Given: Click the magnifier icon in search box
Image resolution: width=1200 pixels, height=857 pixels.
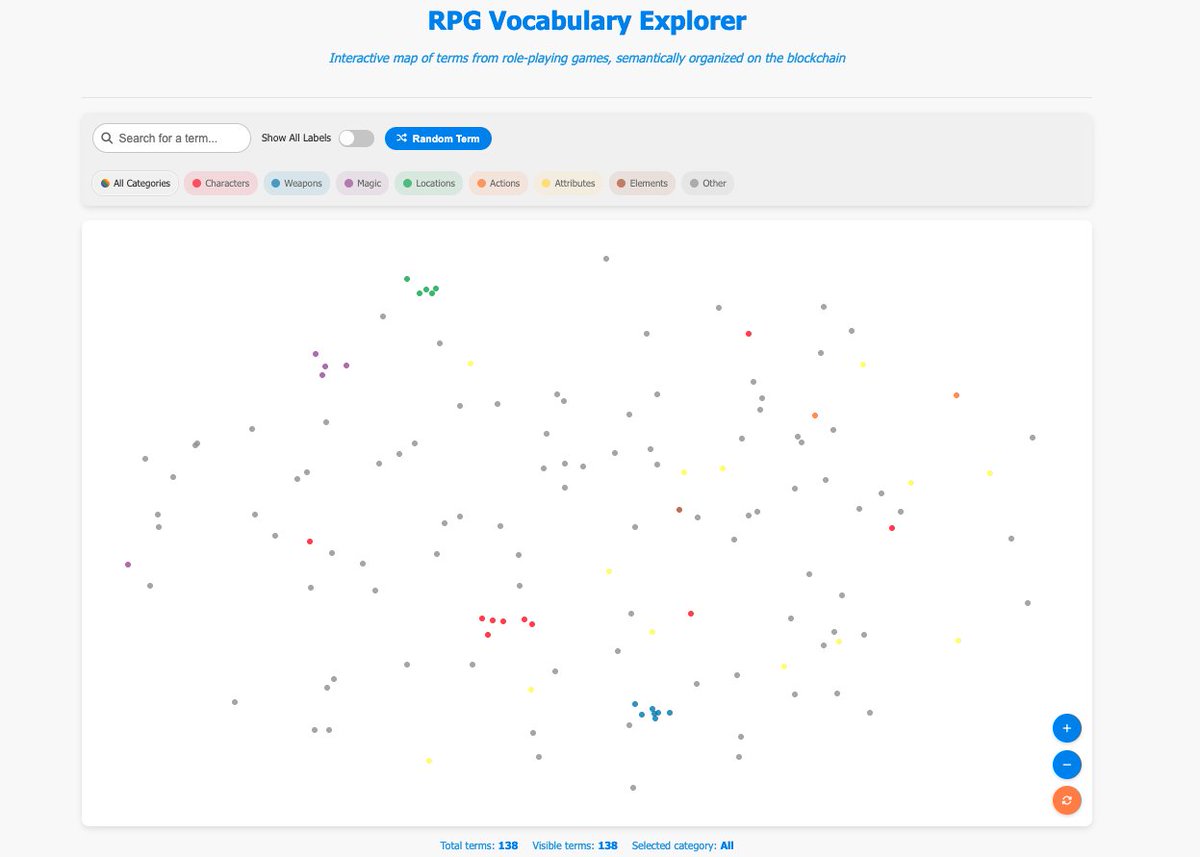Looking at the screenshot, I should coord(107,138).
